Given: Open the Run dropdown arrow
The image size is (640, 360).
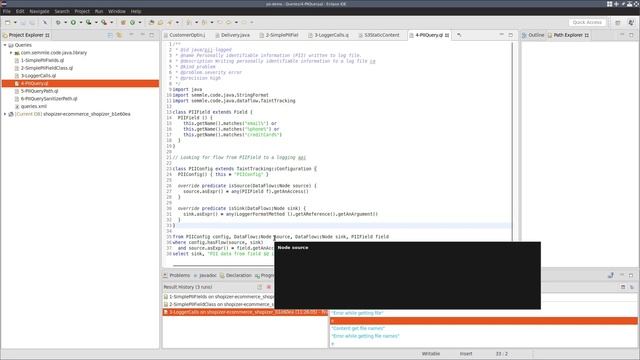Looking at the screenshot, I should [x=81, y=22].
